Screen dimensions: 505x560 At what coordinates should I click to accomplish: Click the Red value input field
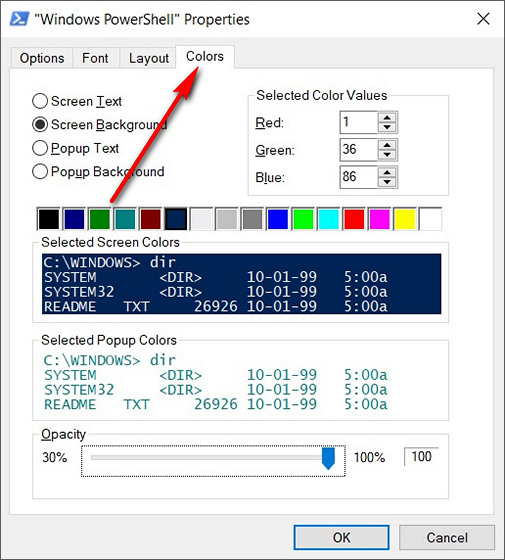[359, 122]
